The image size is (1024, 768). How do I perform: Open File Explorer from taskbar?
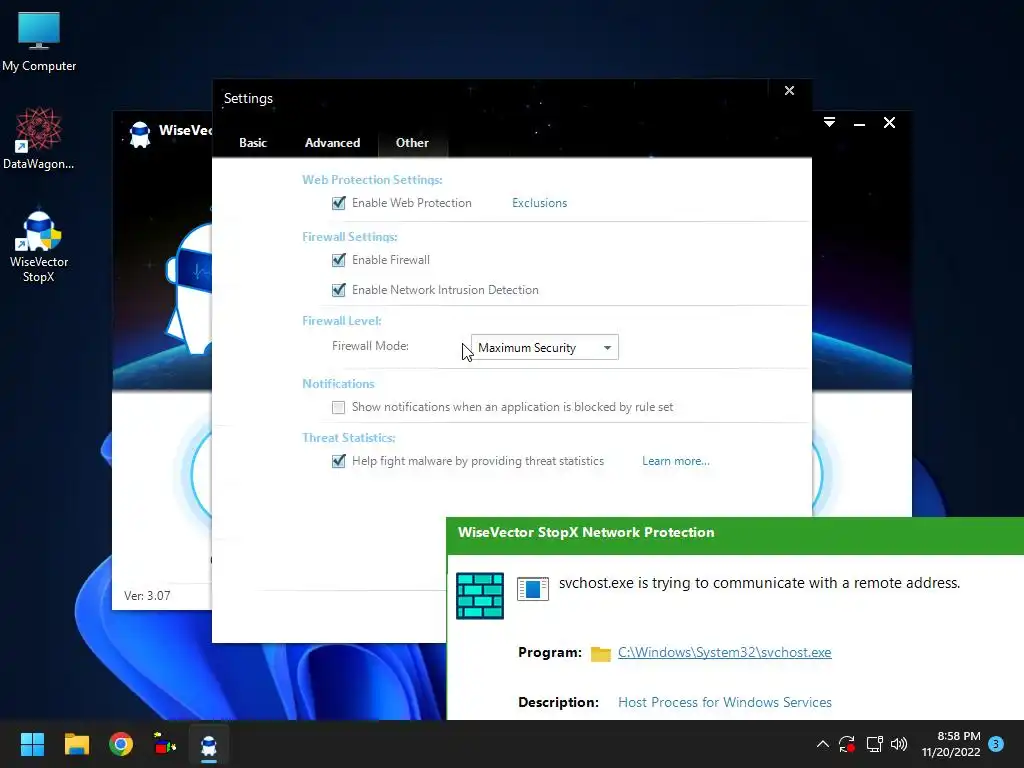click(x=76, y=744)
